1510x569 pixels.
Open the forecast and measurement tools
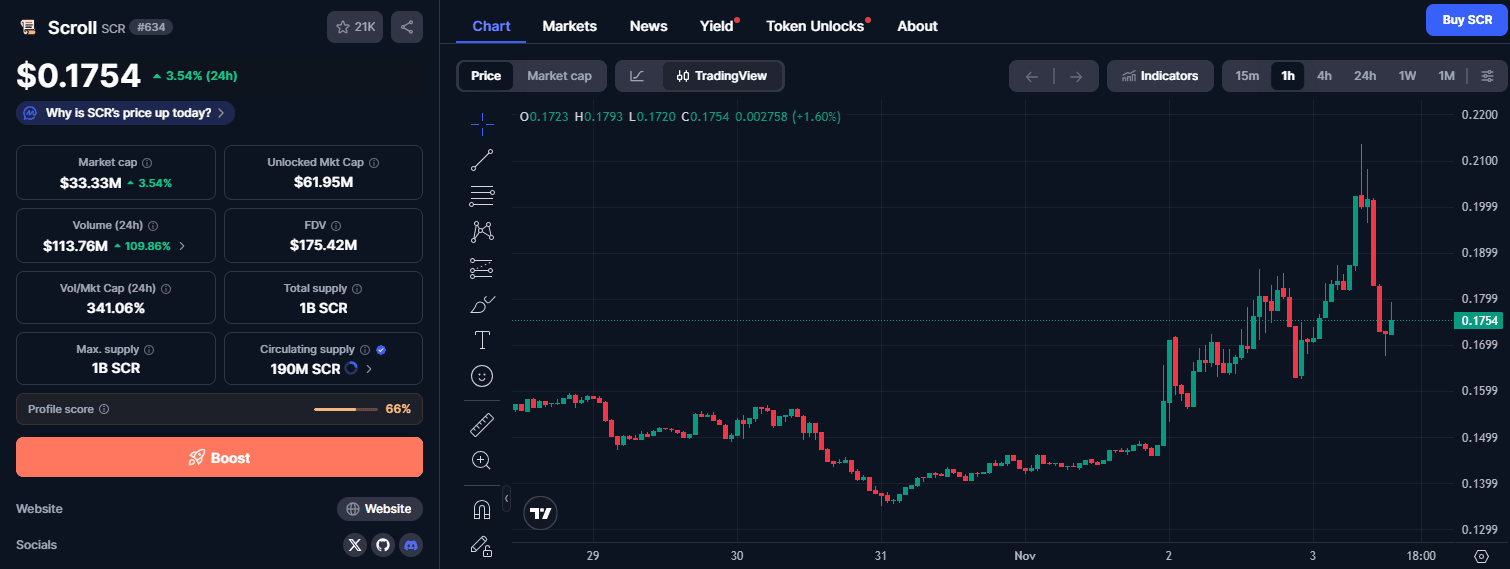coord(482,268)
